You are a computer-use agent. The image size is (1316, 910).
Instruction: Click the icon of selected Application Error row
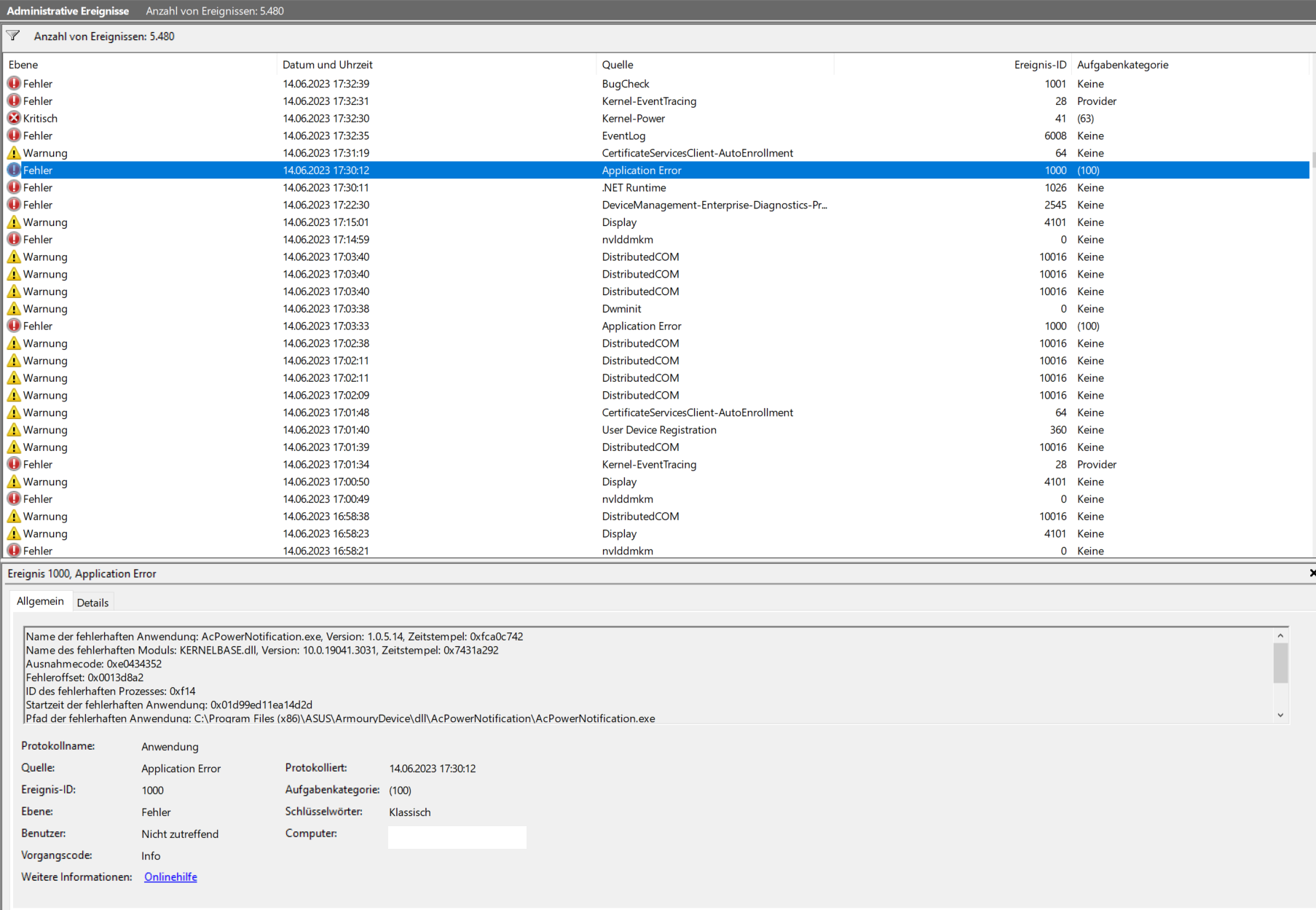pyautogui.click(x=14, y=170)
